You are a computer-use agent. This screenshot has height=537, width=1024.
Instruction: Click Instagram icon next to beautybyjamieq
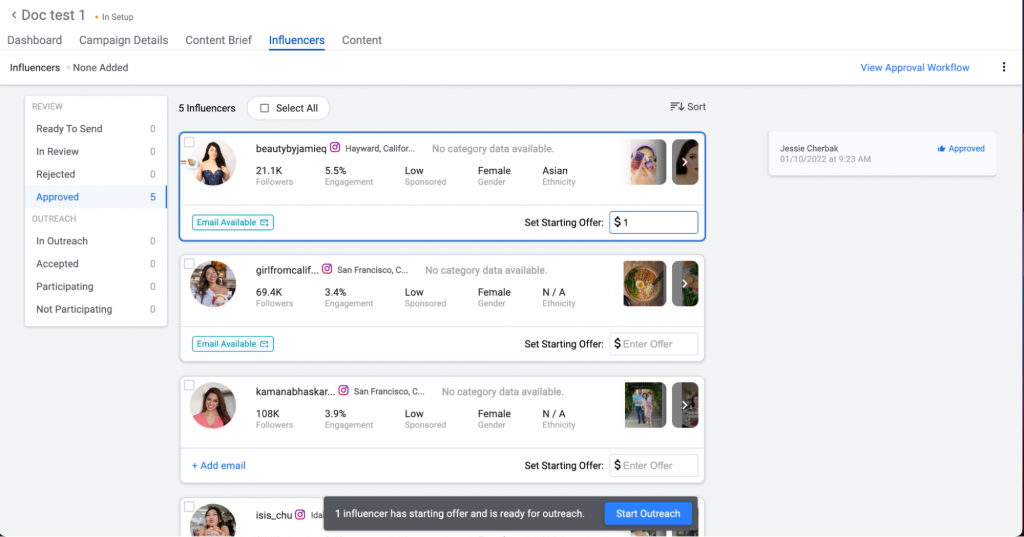pos(336,148)
